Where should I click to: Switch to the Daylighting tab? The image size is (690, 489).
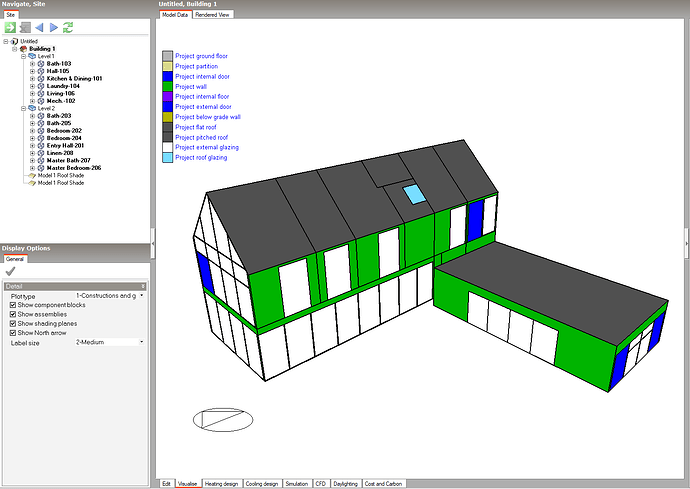tap(345, 484)
